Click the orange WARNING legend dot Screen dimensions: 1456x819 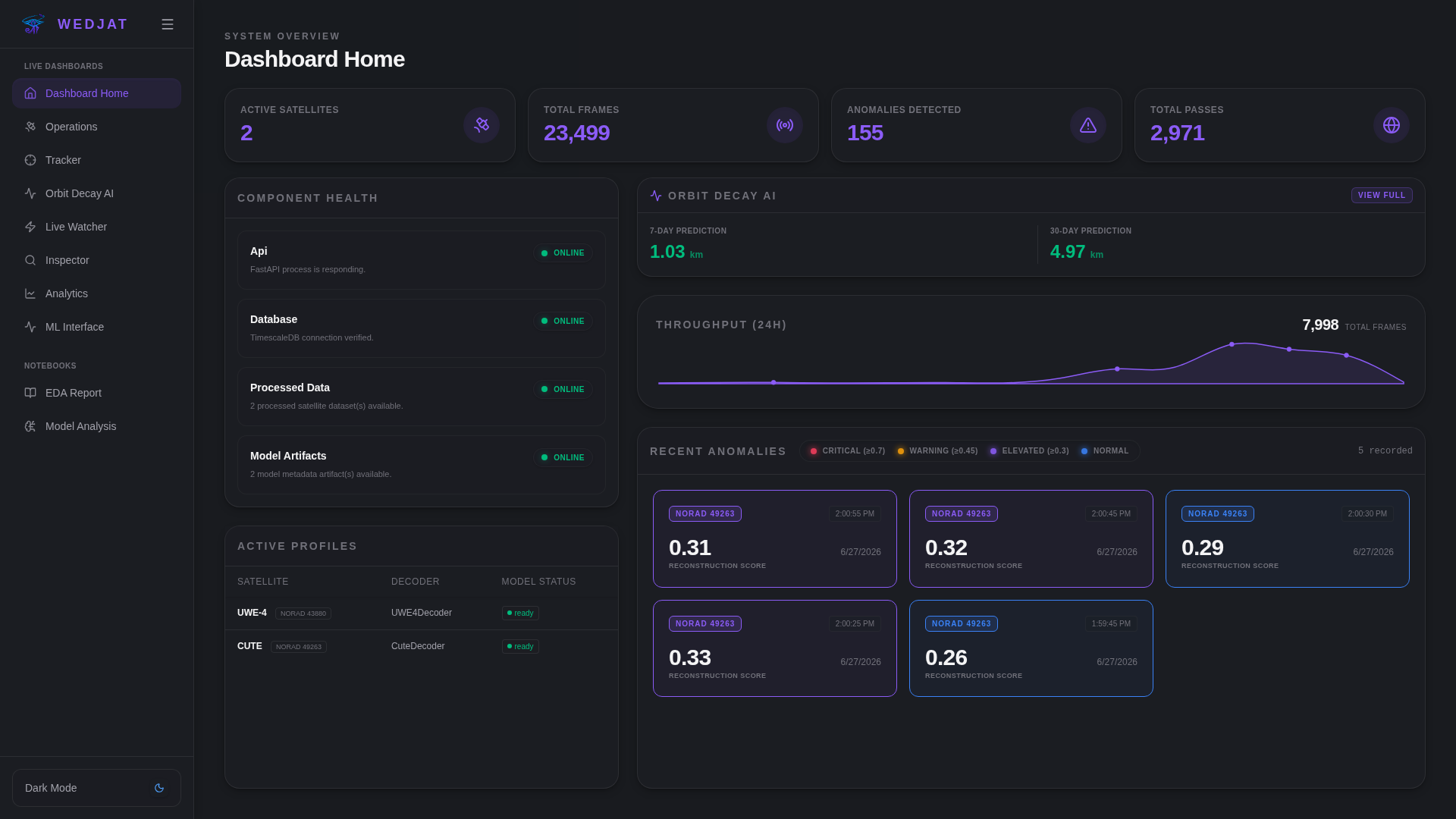coord(901,451)
